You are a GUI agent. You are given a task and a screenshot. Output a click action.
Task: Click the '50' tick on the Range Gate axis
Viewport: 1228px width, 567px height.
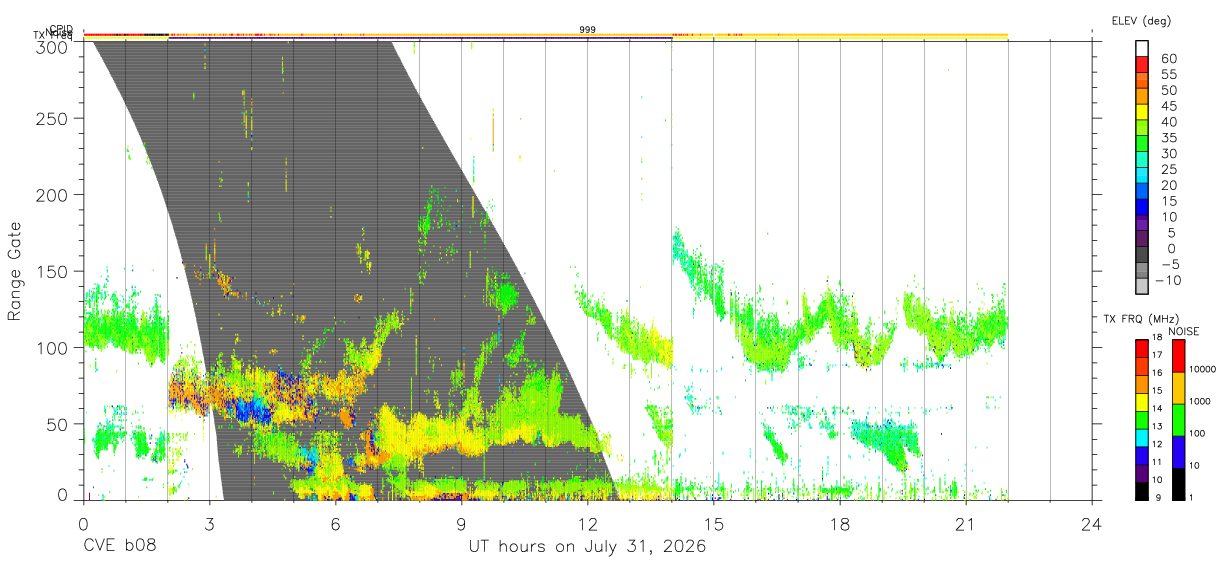pos(57,424)
